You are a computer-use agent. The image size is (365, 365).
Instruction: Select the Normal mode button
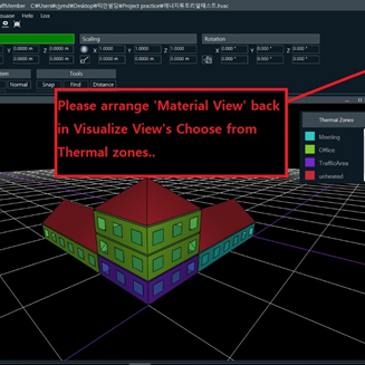(x=19, y=85)
